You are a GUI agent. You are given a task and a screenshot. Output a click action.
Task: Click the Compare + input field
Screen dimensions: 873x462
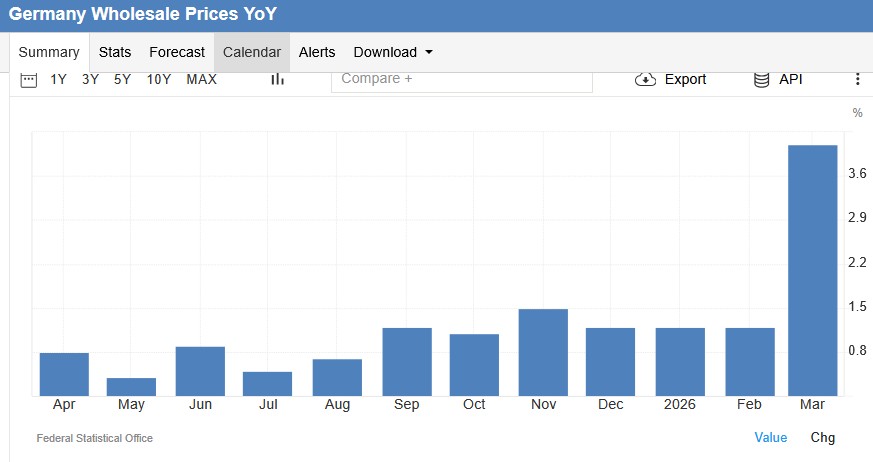[462, 81]
